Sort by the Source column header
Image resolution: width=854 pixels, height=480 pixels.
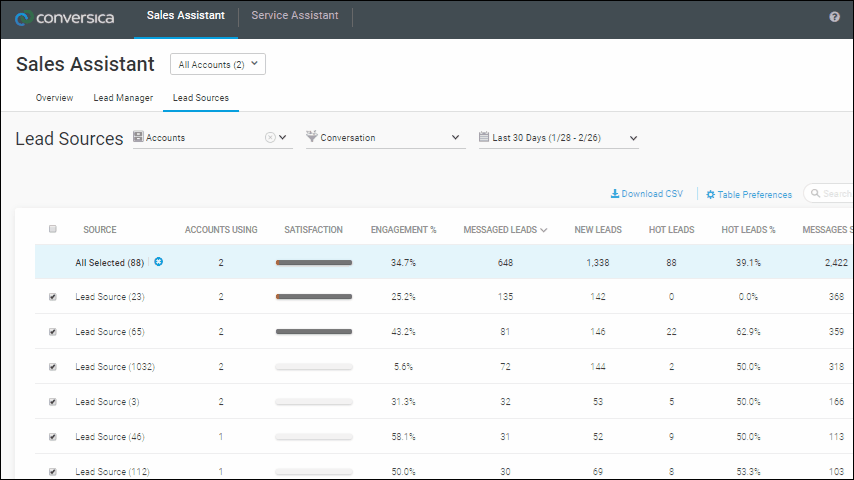coord(100,229)
